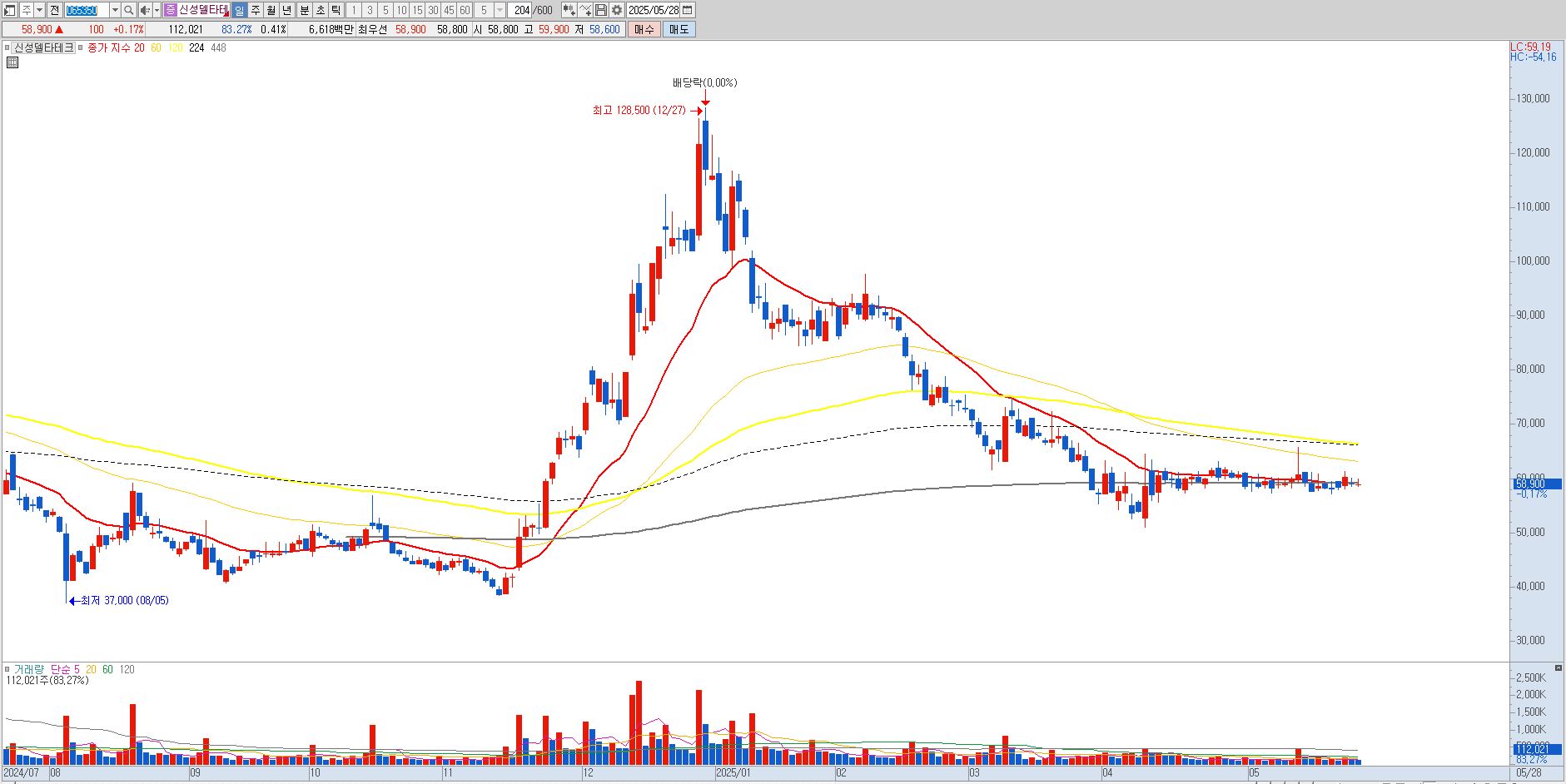Select the 10 interval button
This screenshot has width=1566, height=784.
point(401,10)
